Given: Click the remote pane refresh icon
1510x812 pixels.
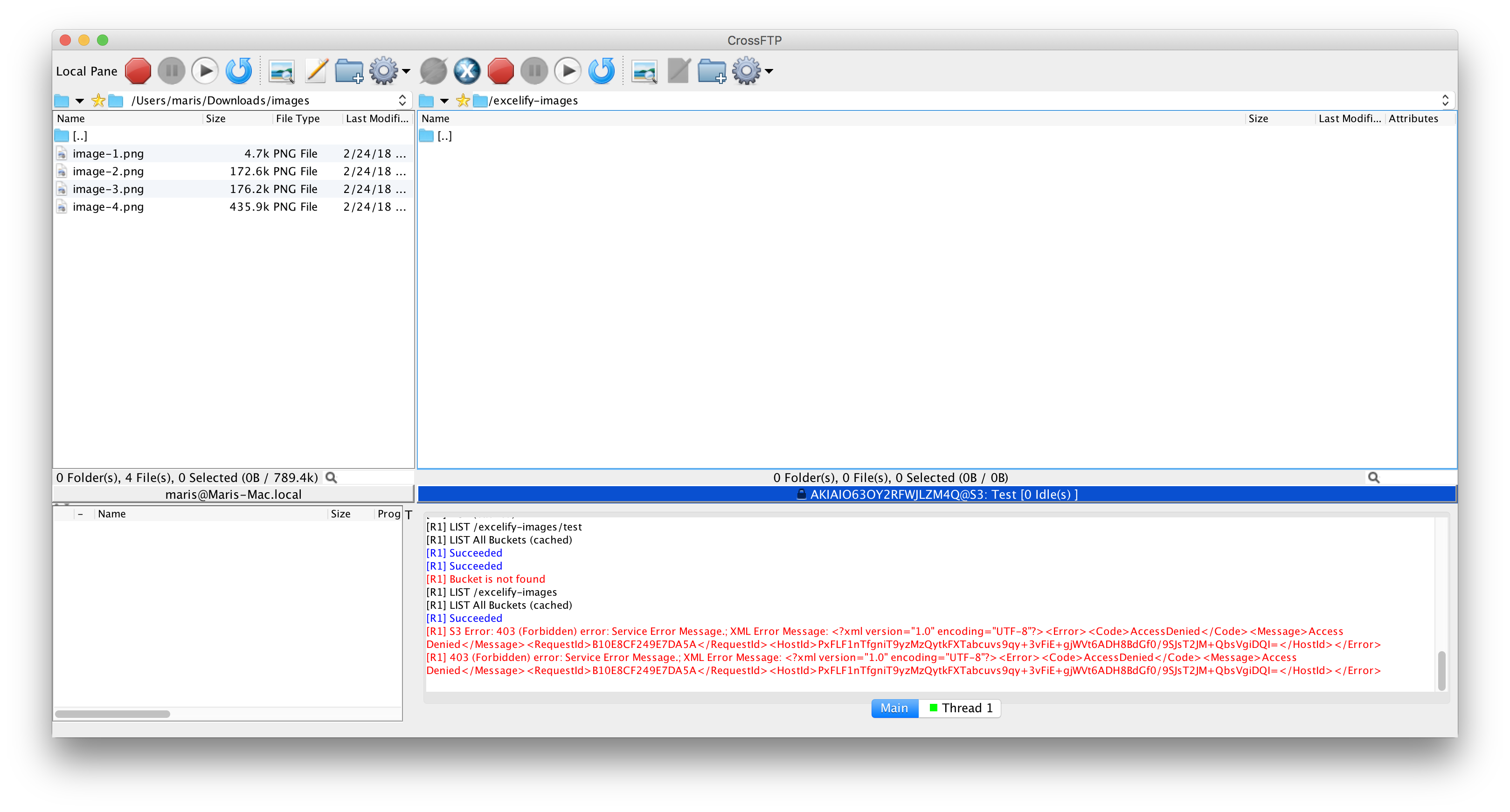Looking at the screenshot, I should tap(602, 71).
